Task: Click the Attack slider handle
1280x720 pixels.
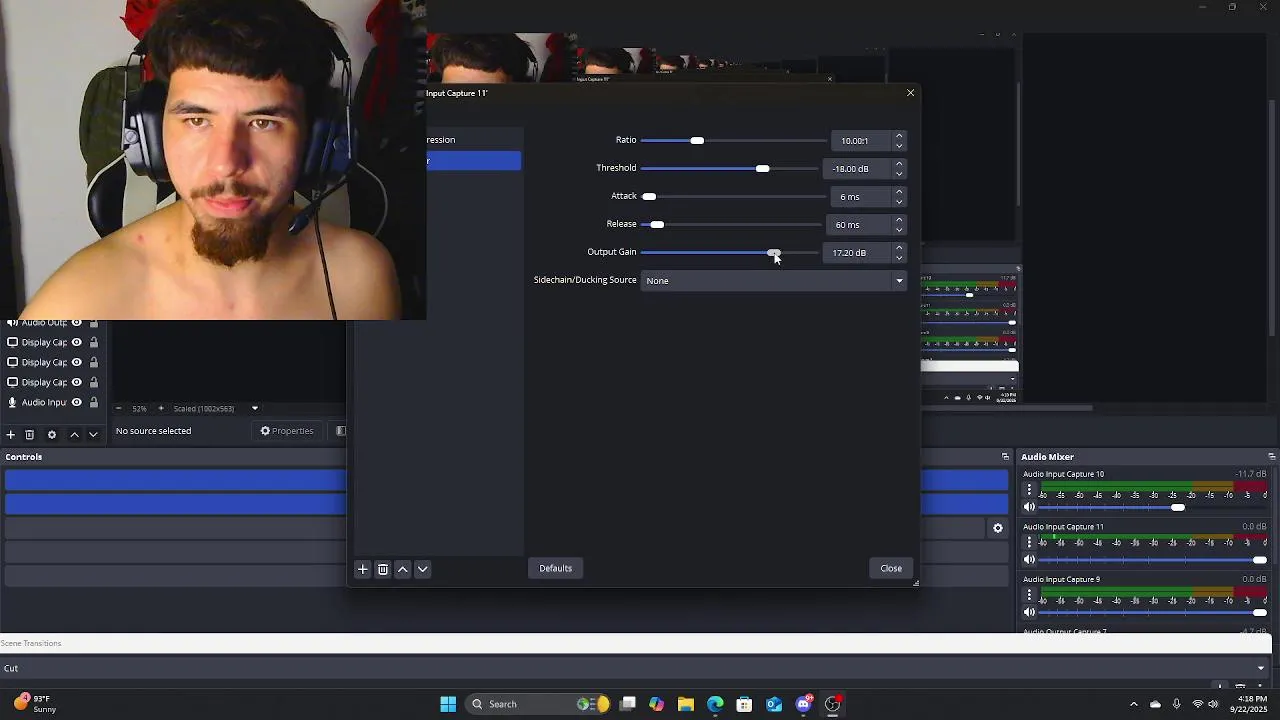Action: 649,197
